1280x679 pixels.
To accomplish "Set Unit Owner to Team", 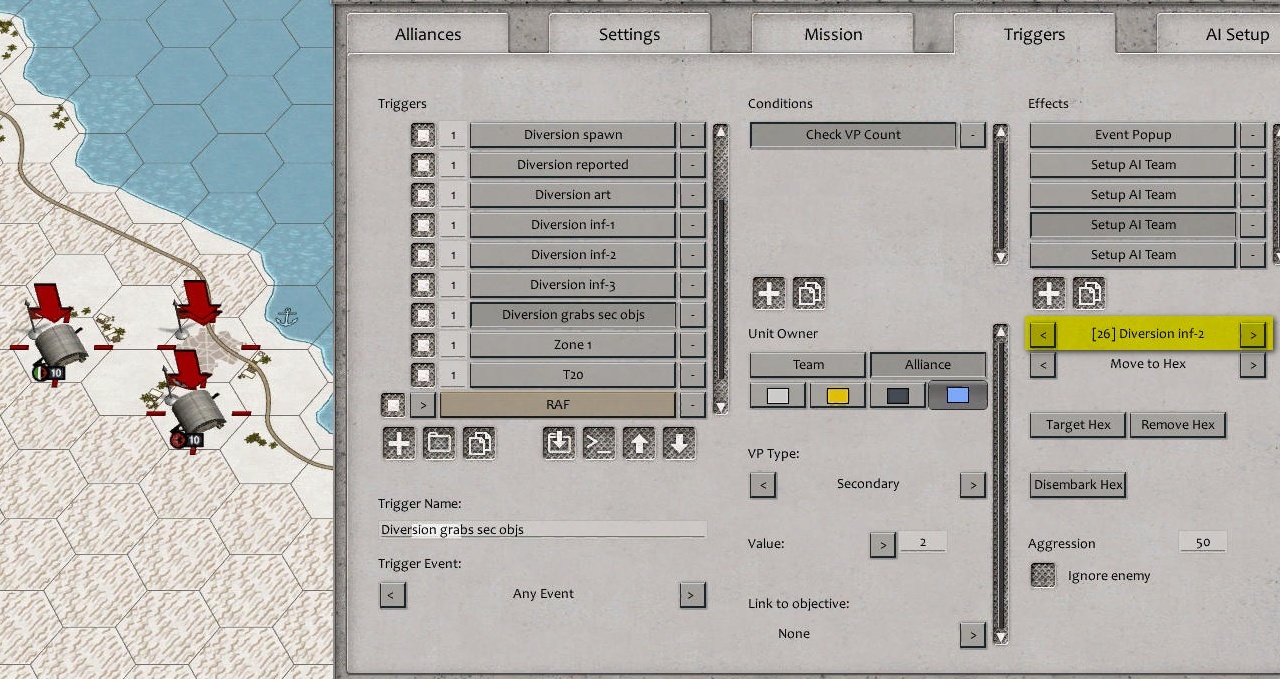I will (x=808, y=365).
